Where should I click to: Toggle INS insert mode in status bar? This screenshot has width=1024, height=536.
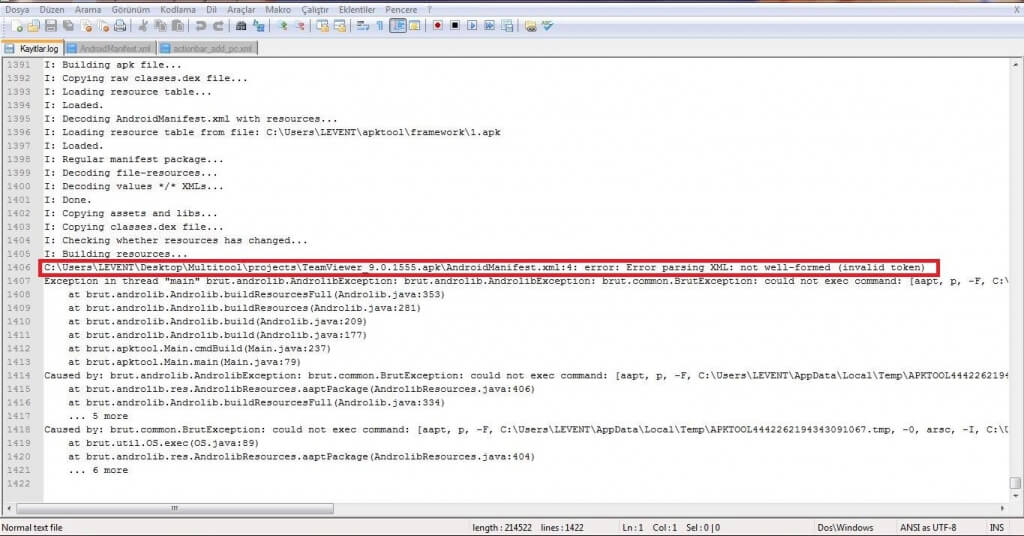[996, 527]
